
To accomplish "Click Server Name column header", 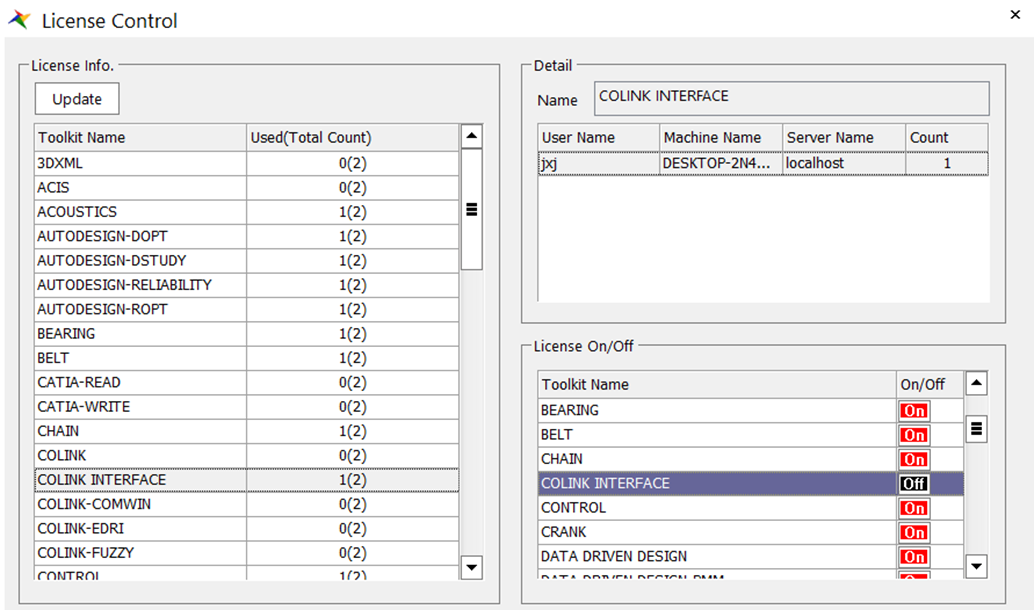I will click(x=844, y=138).
